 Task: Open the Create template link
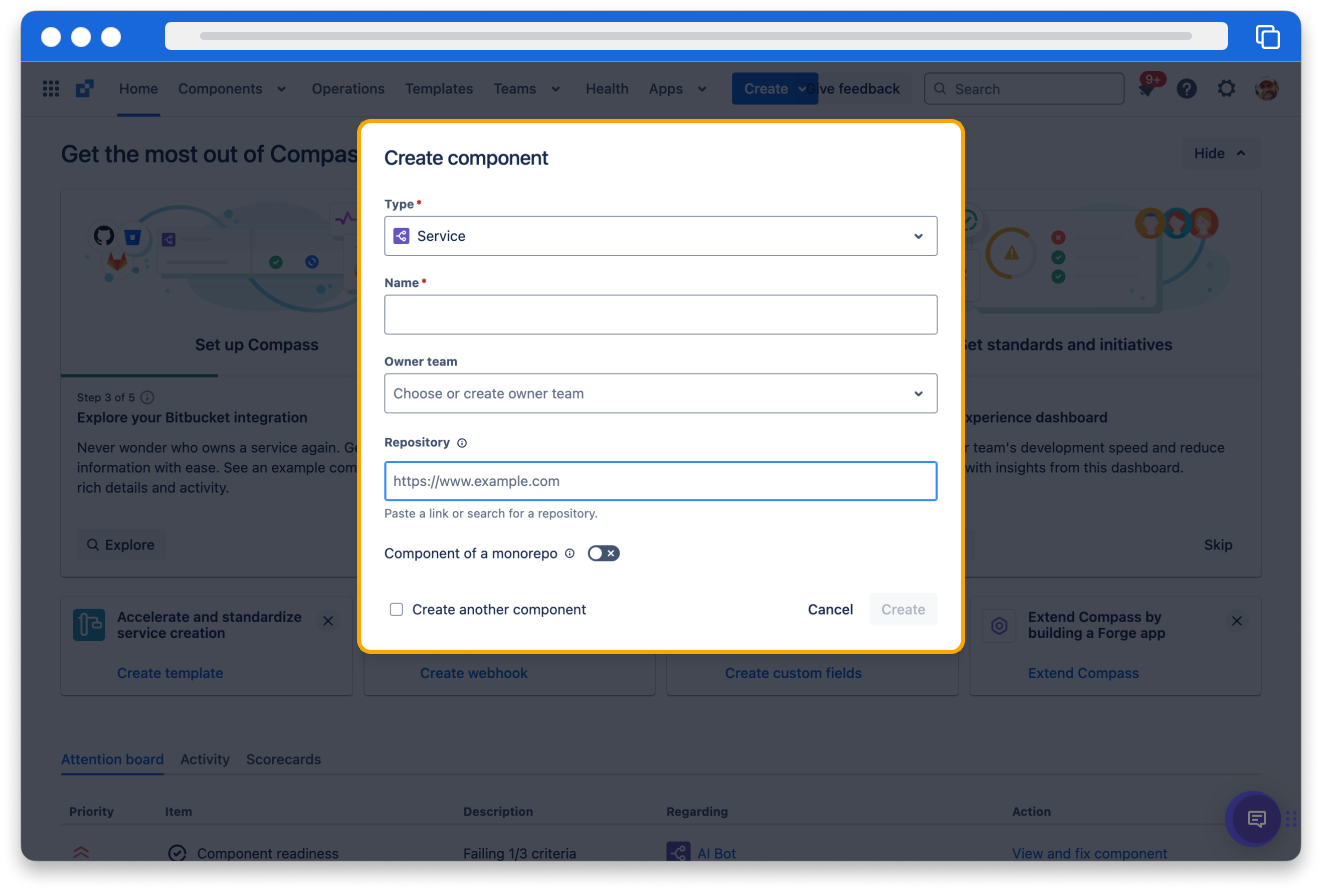(170, 673)
